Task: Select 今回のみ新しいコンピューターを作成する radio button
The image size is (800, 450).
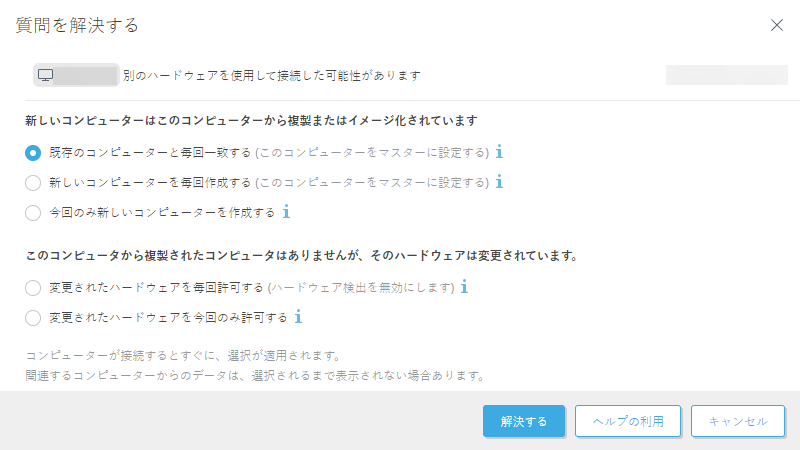Action: 33,213
